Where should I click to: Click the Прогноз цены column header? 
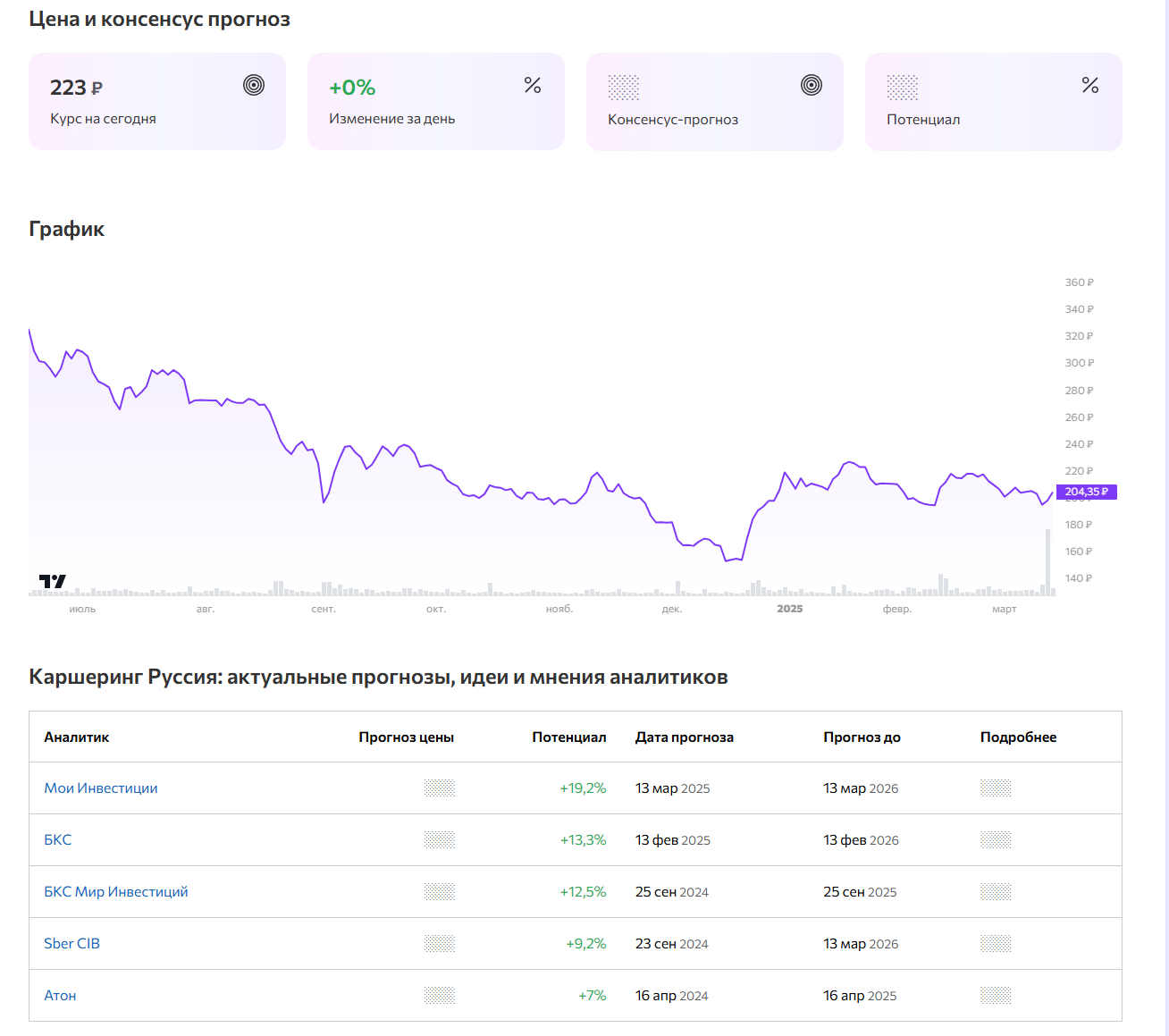click(x=407, y=737)
